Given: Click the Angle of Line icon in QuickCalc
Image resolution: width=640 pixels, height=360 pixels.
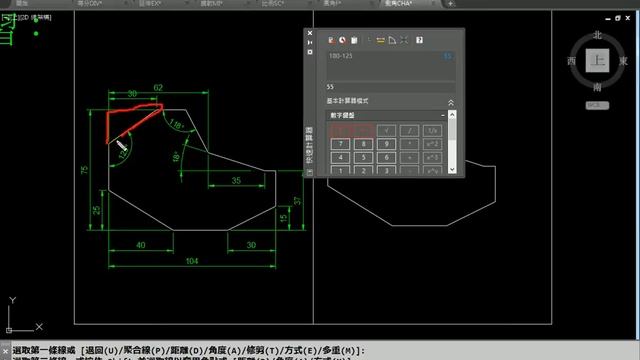Looking at the screenshot, I should 392,40.
